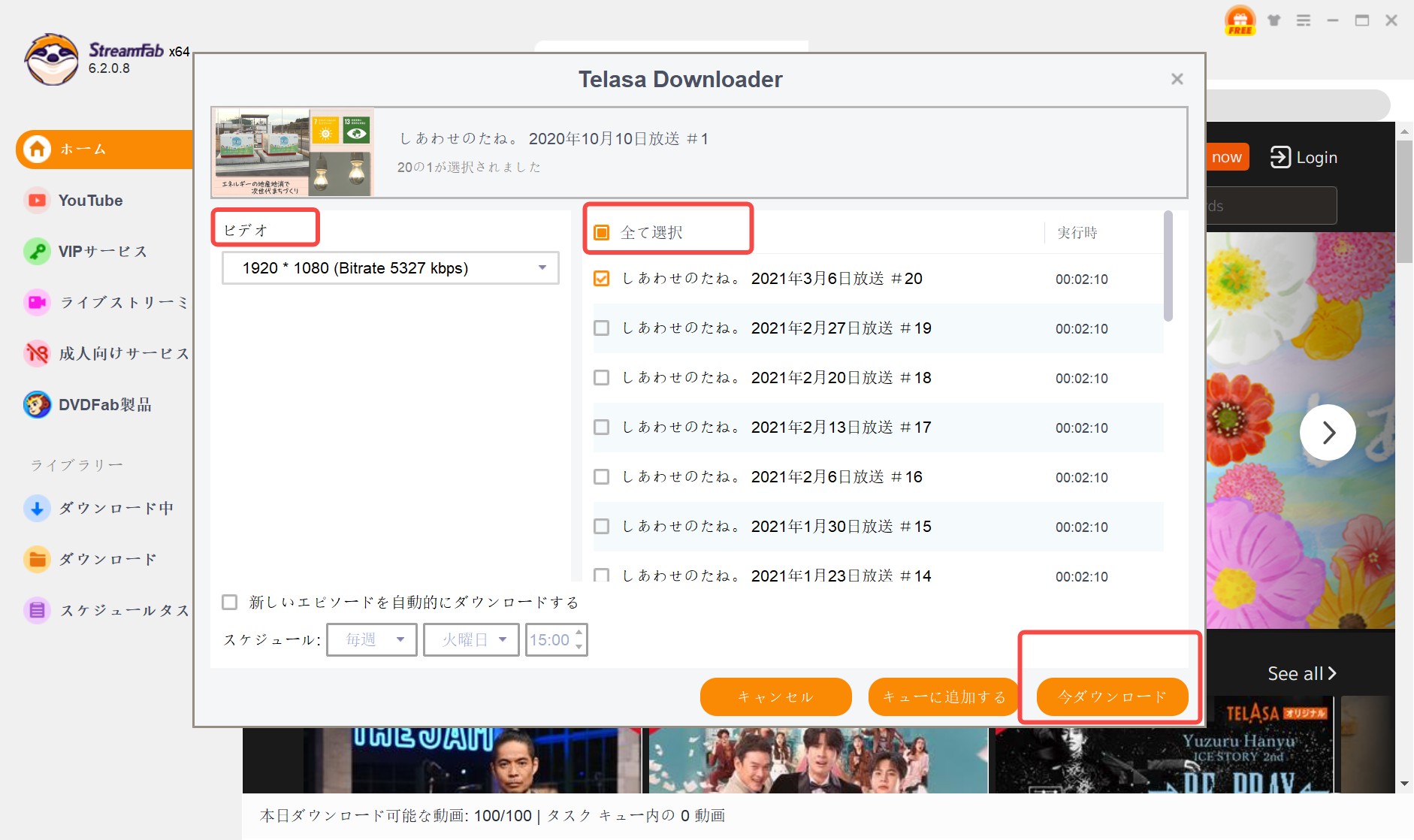Click the browser page vertical scrollbar

coord(1404,201)
